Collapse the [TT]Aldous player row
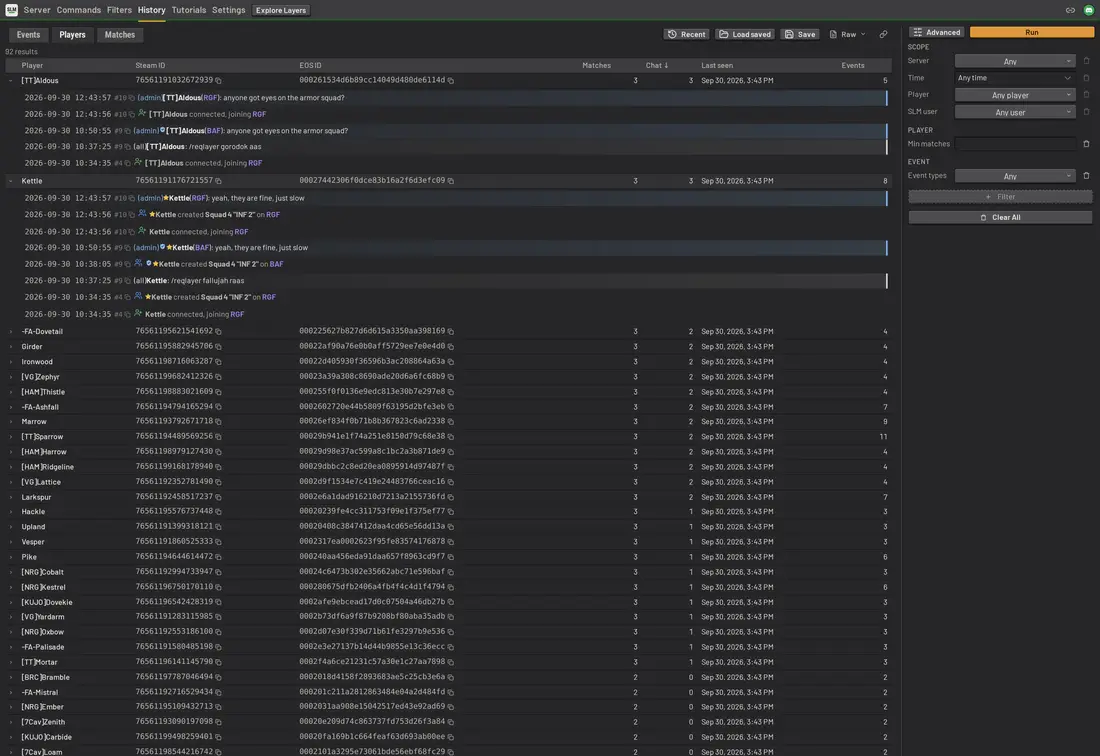This screenshot has height=756, width=1100. point(11,81)
